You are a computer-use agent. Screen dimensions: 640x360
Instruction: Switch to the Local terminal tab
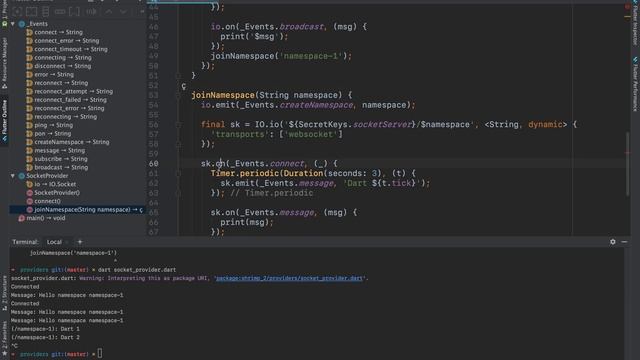point(54,242)
